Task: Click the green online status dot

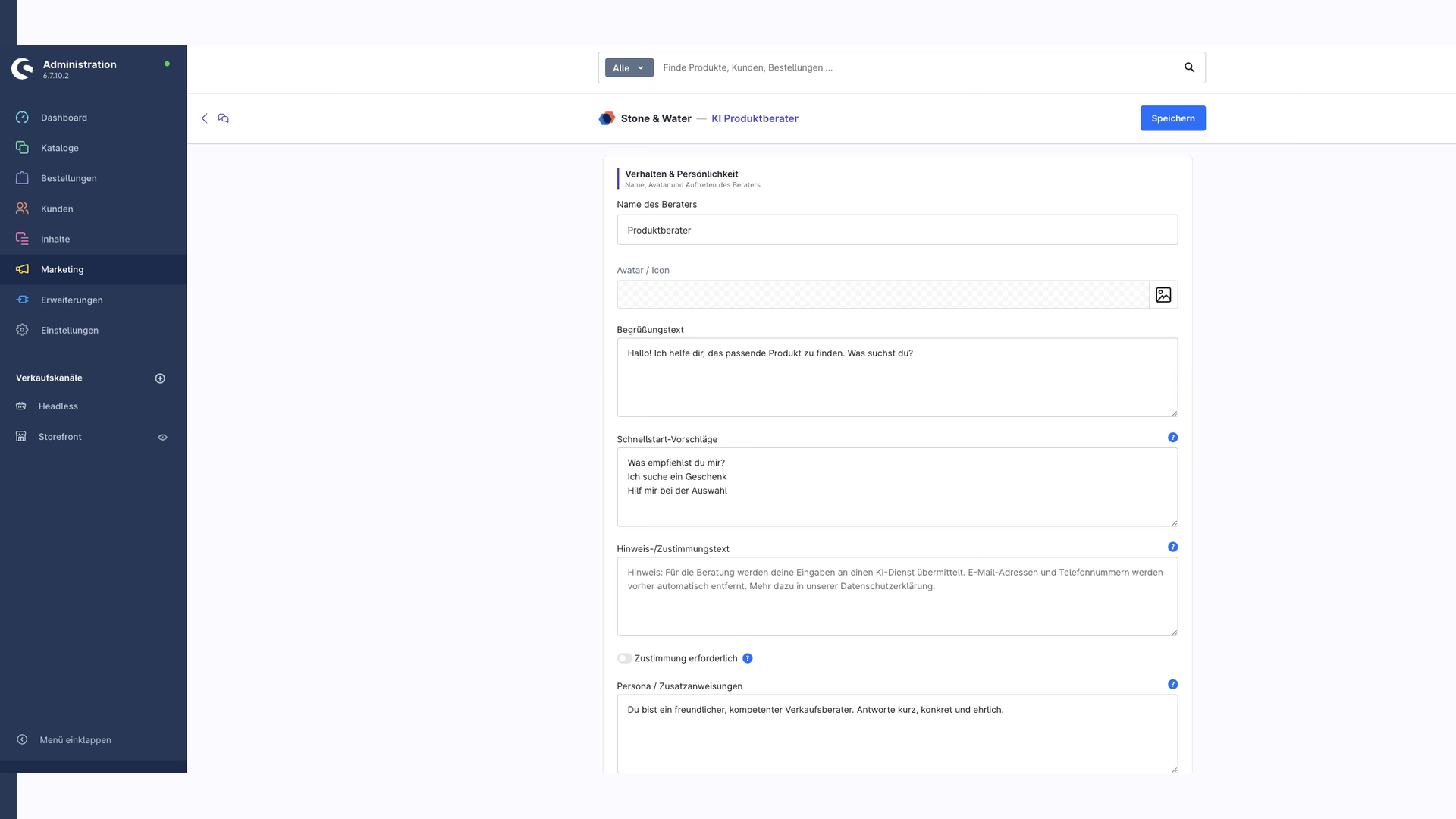Action: point(167,64)
